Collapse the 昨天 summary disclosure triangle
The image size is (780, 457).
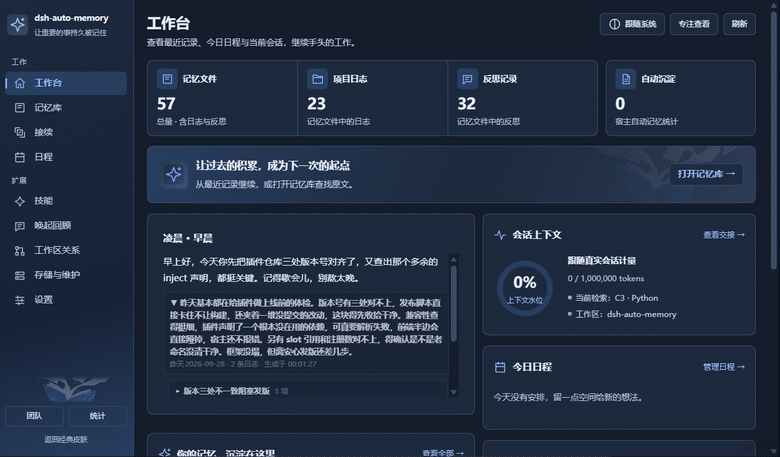174,302
